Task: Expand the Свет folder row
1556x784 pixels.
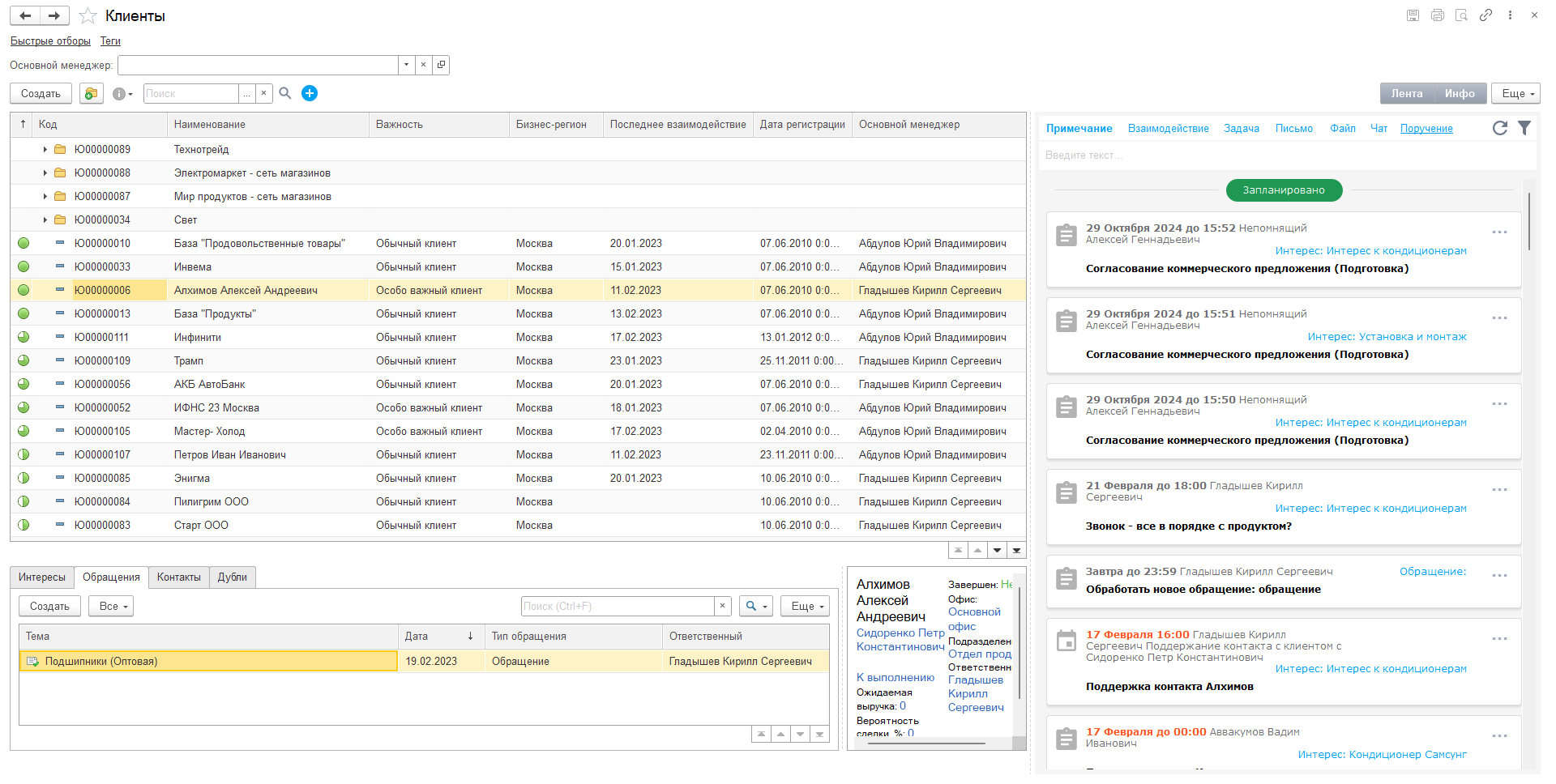Action: pos(45,219)
